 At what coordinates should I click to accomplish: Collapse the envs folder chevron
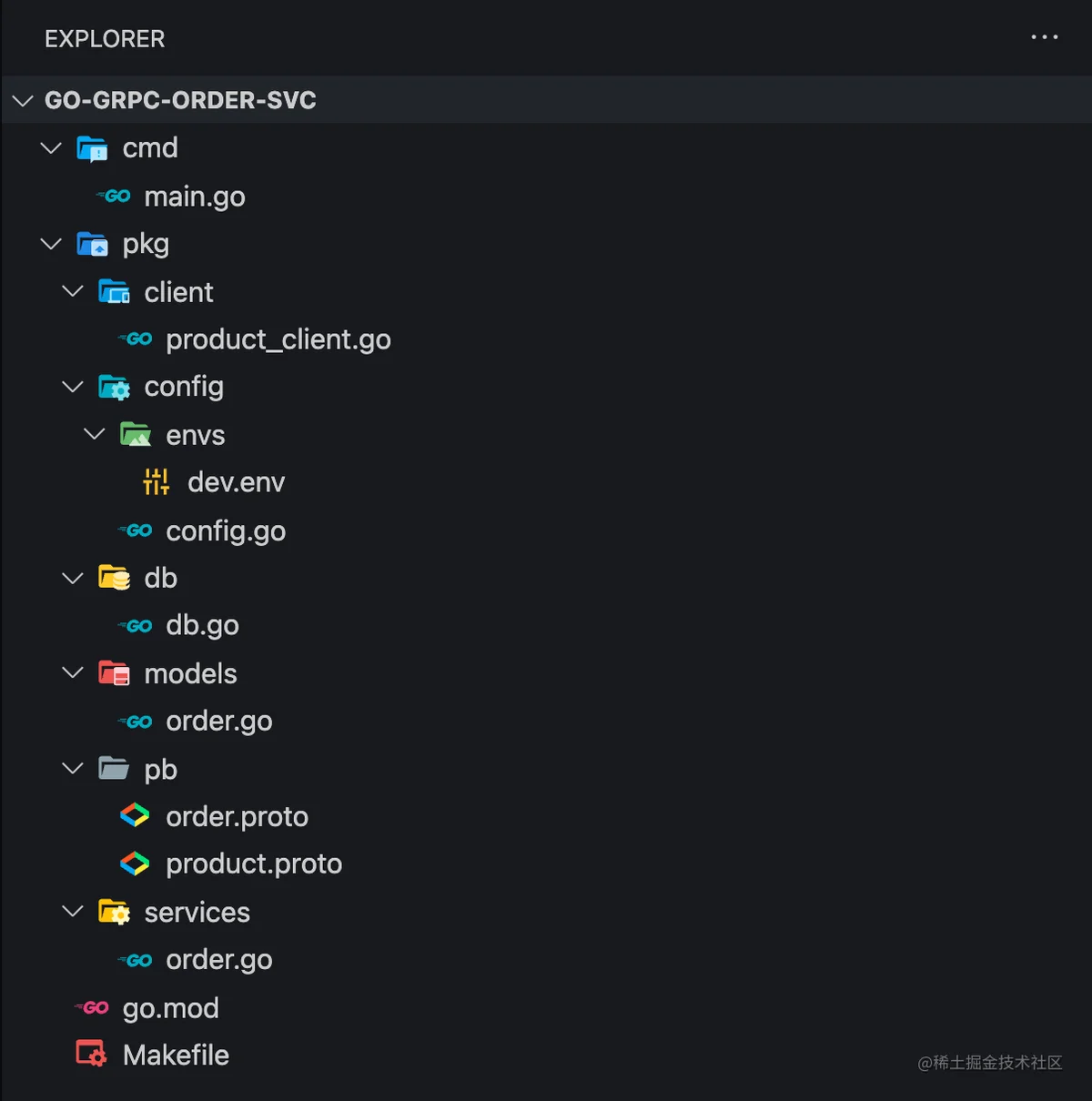click(95, 434)
